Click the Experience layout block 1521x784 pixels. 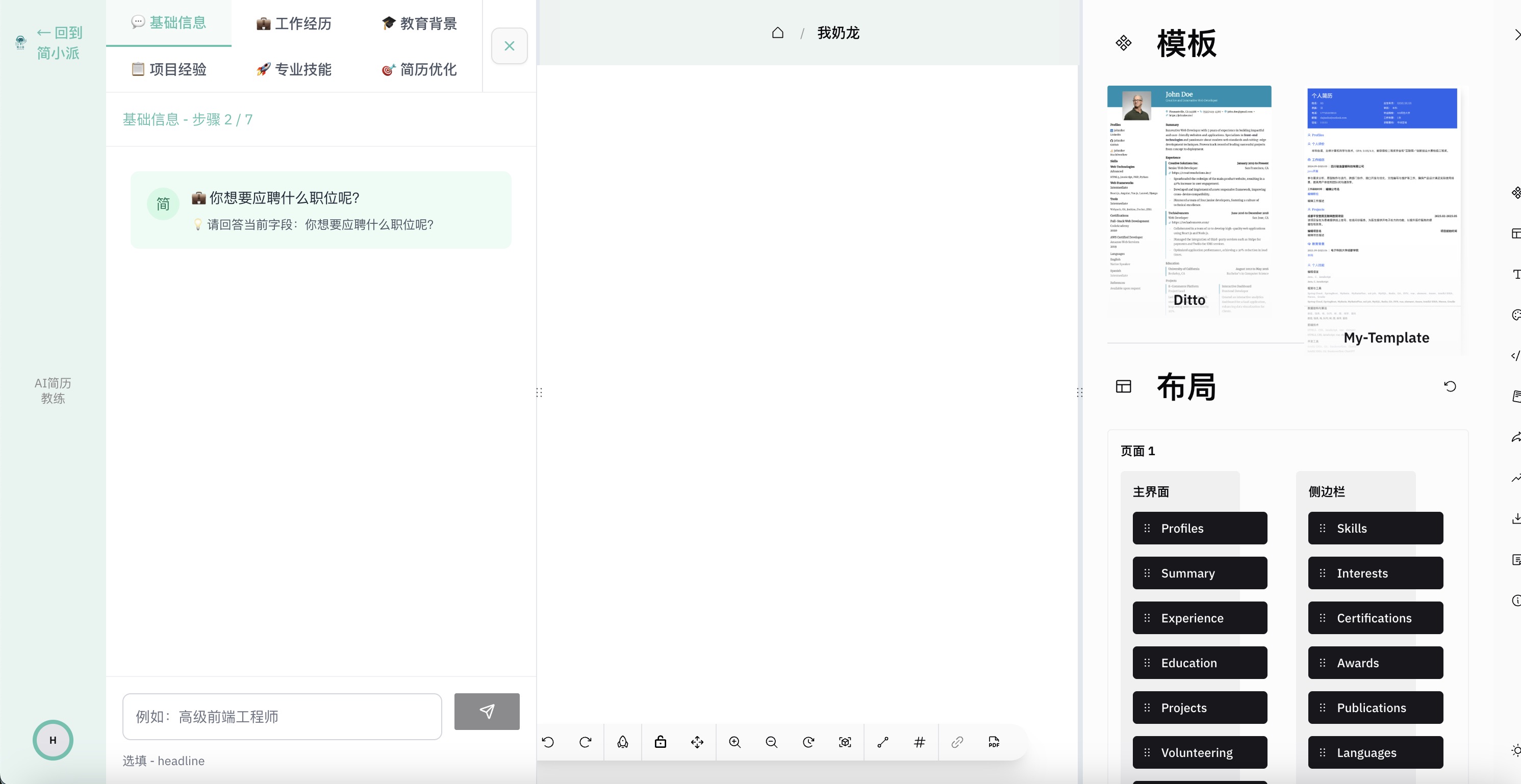(1200, 618)
